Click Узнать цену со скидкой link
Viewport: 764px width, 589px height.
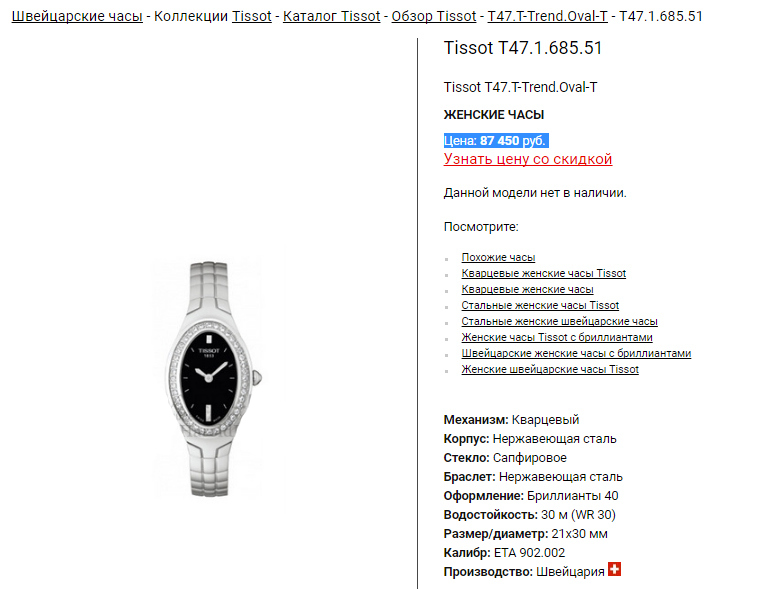pyautogui.click(x=528, y=159)
